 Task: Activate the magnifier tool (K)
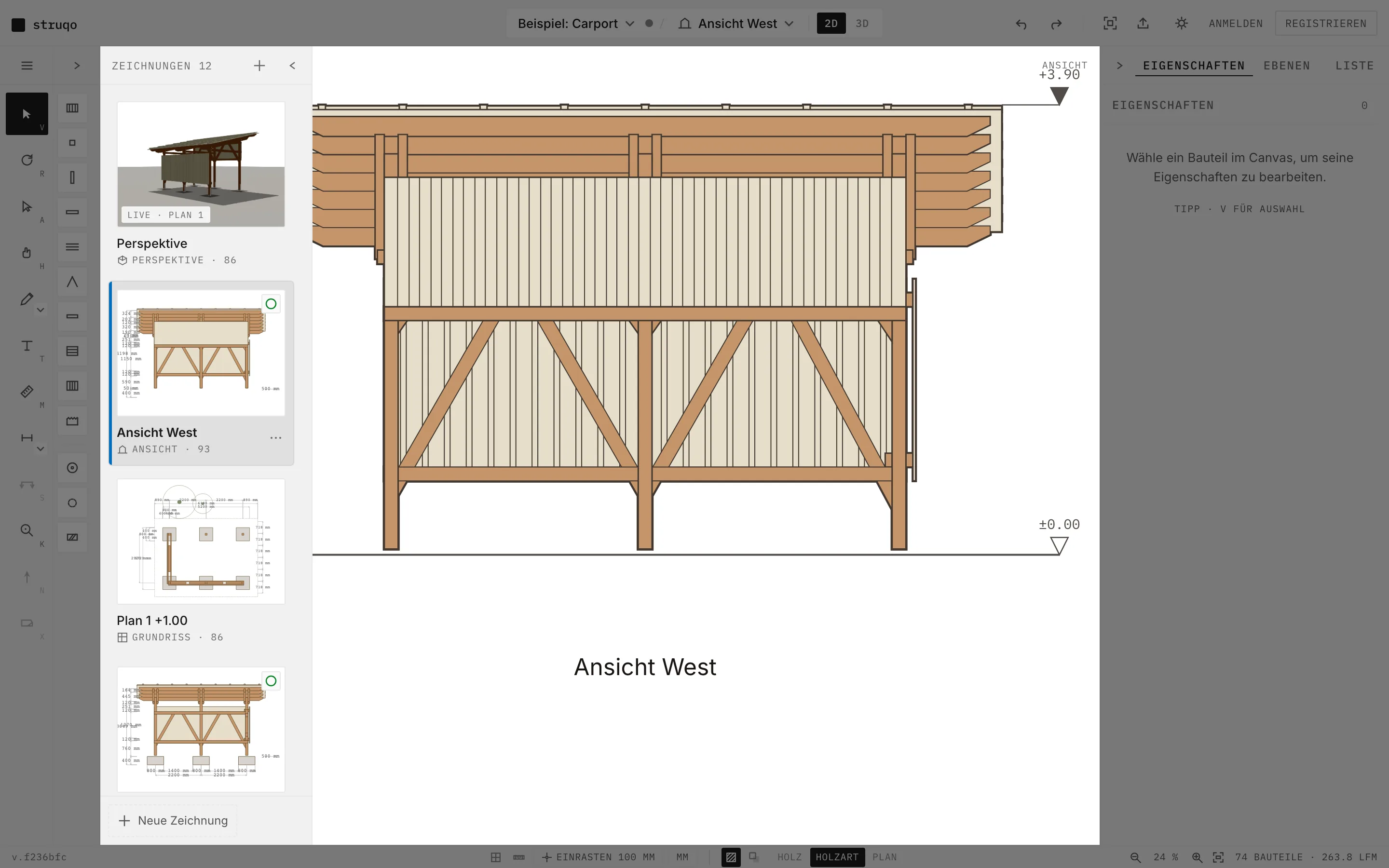(x=27, y=530)
